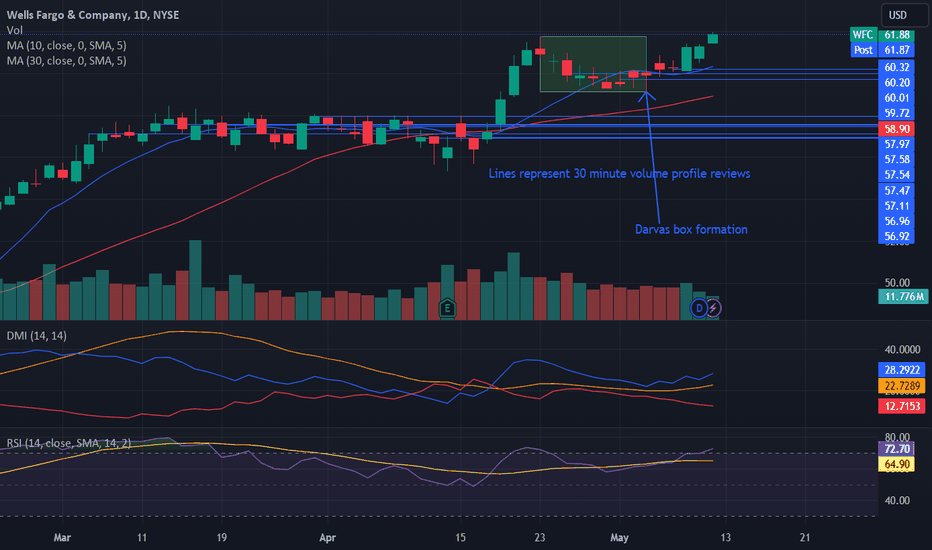Select the MA (30, close, 0, SMA, 5) legend

[x=67, y=61]
